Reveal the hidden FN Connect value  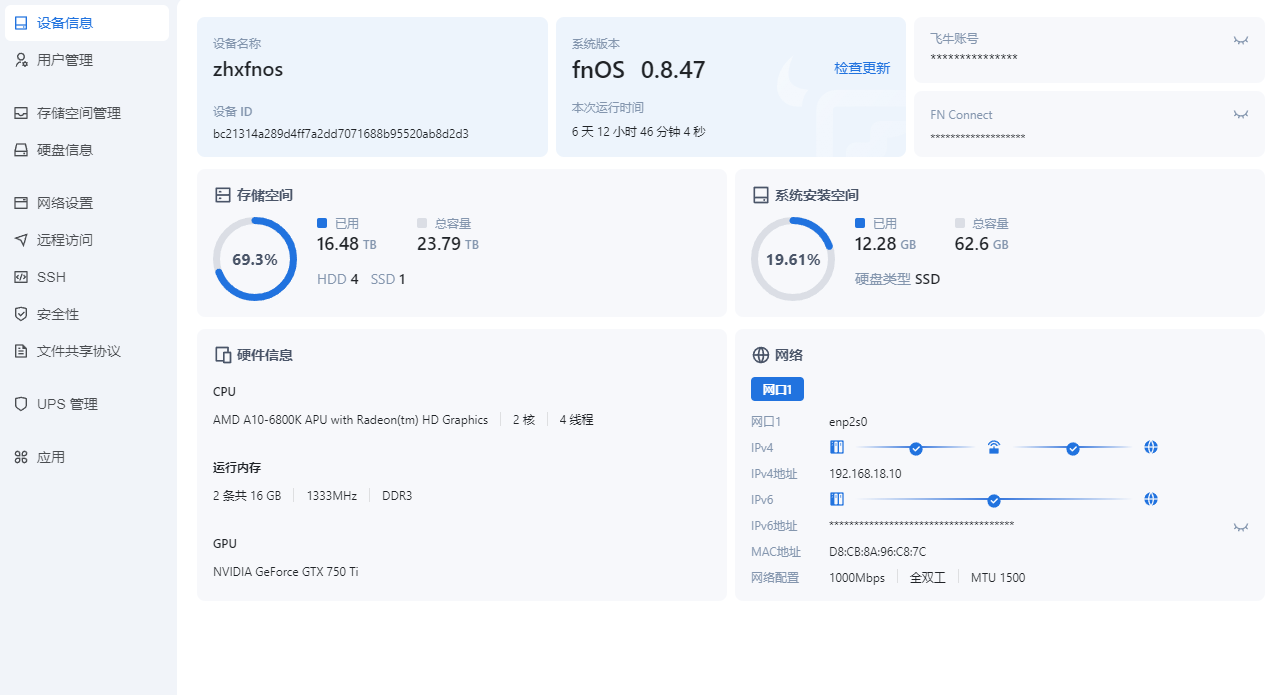(1241, 115)
